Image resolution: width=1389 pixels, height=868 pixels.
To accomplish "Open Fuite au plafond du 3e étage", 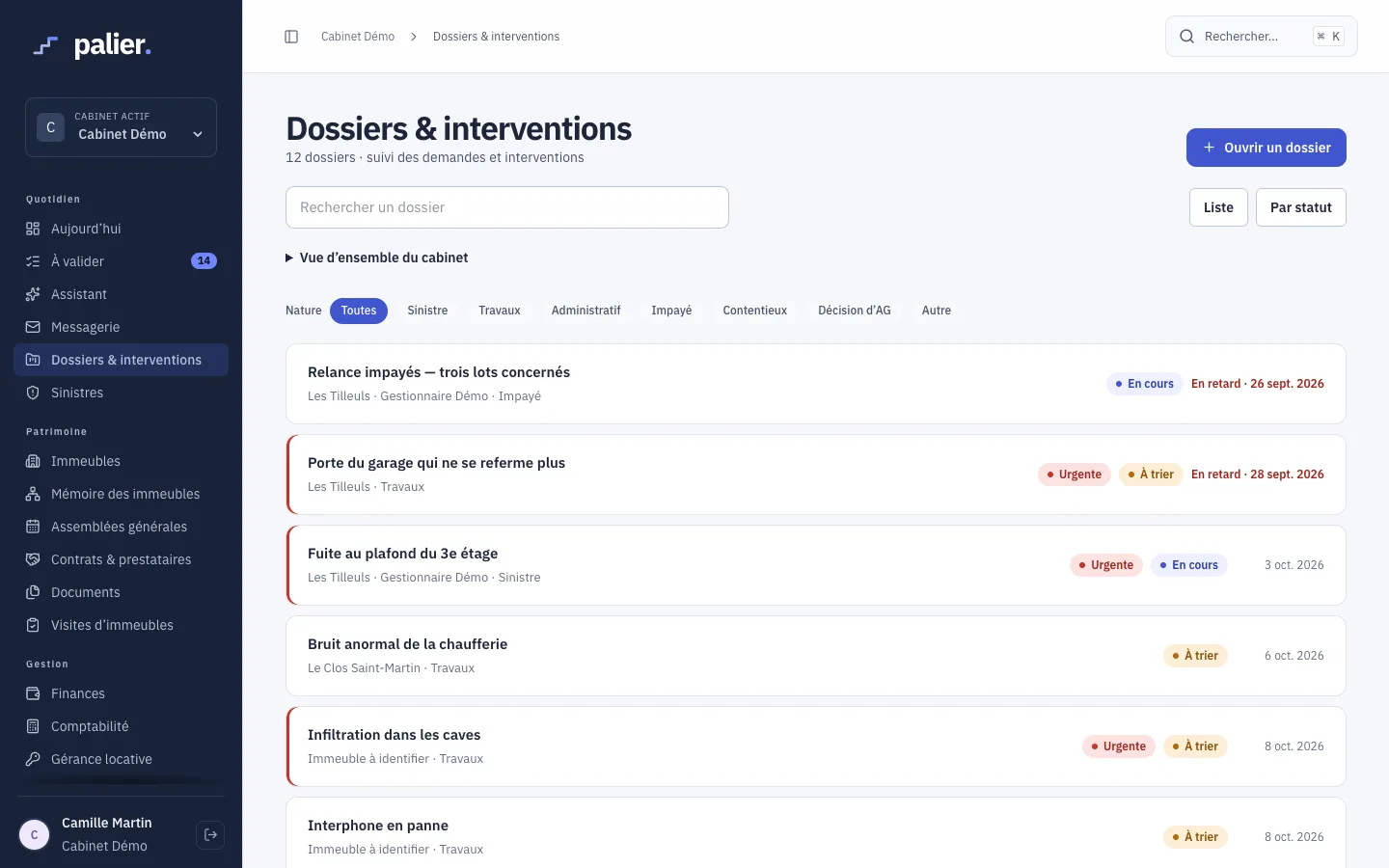I will (x=816, y=565).
